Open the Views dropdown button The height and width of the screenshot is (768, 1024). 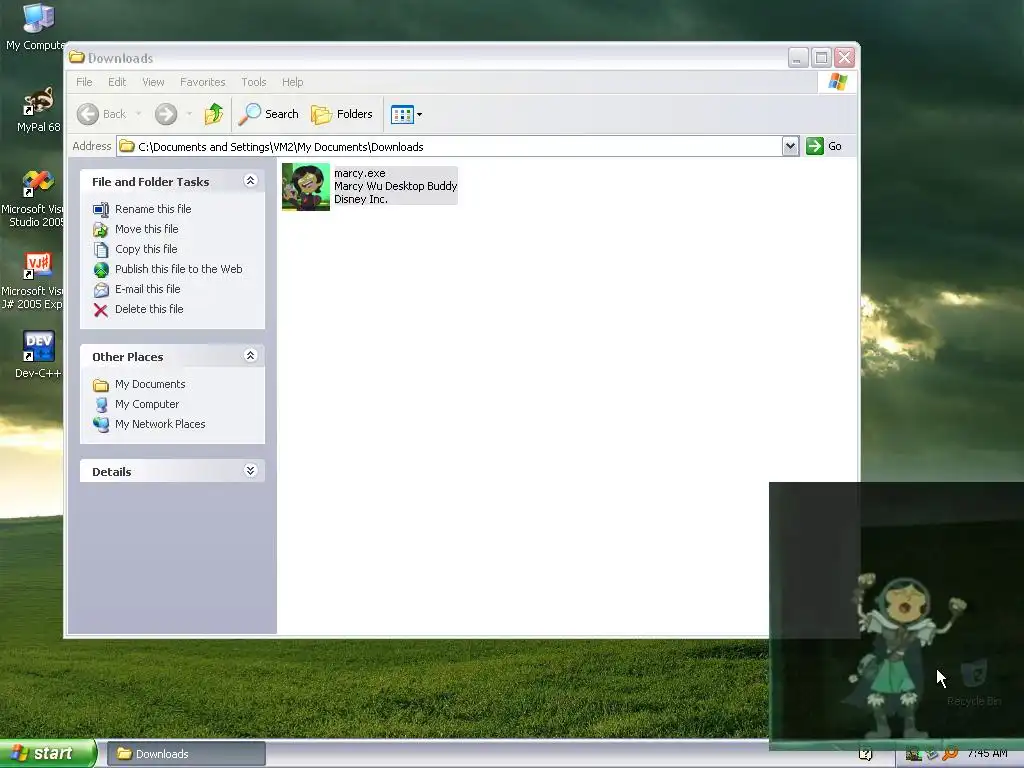point(406,114)
